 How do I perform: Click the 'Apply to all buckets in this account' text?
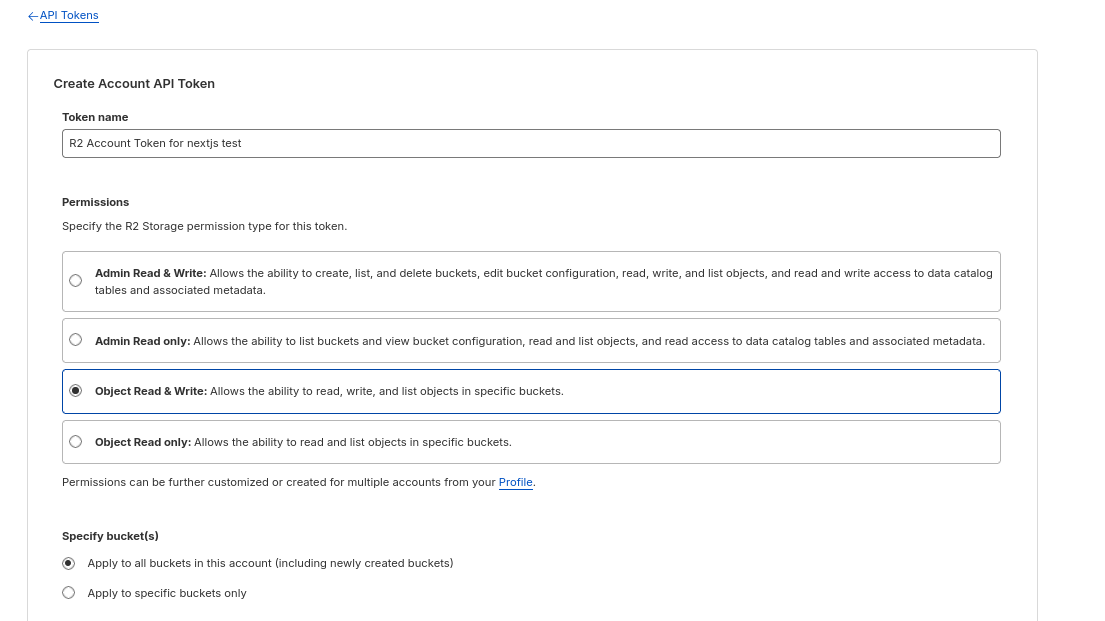point(270,563)
